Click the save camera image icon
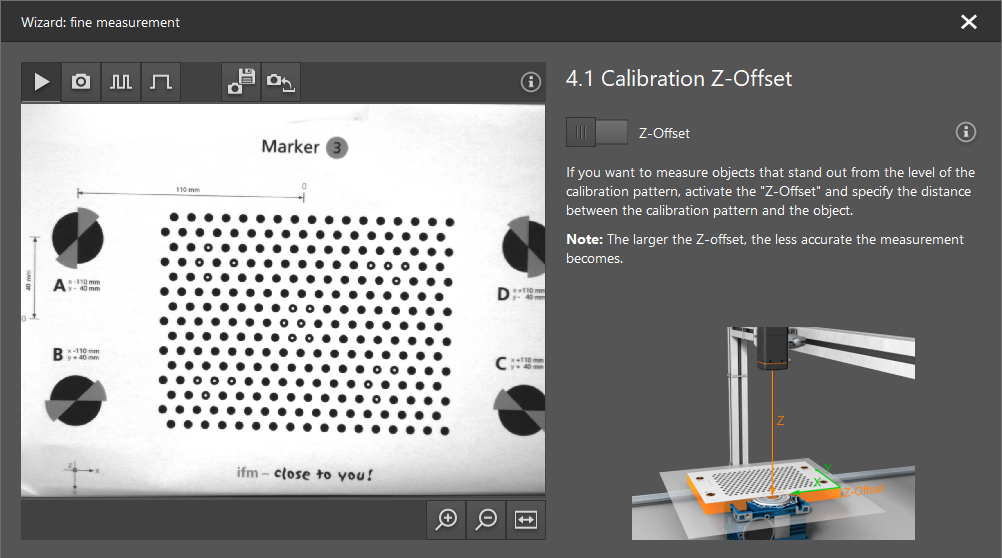This screenshot has height=558, width=1002. pyautogui.click(x=241, y=82)
